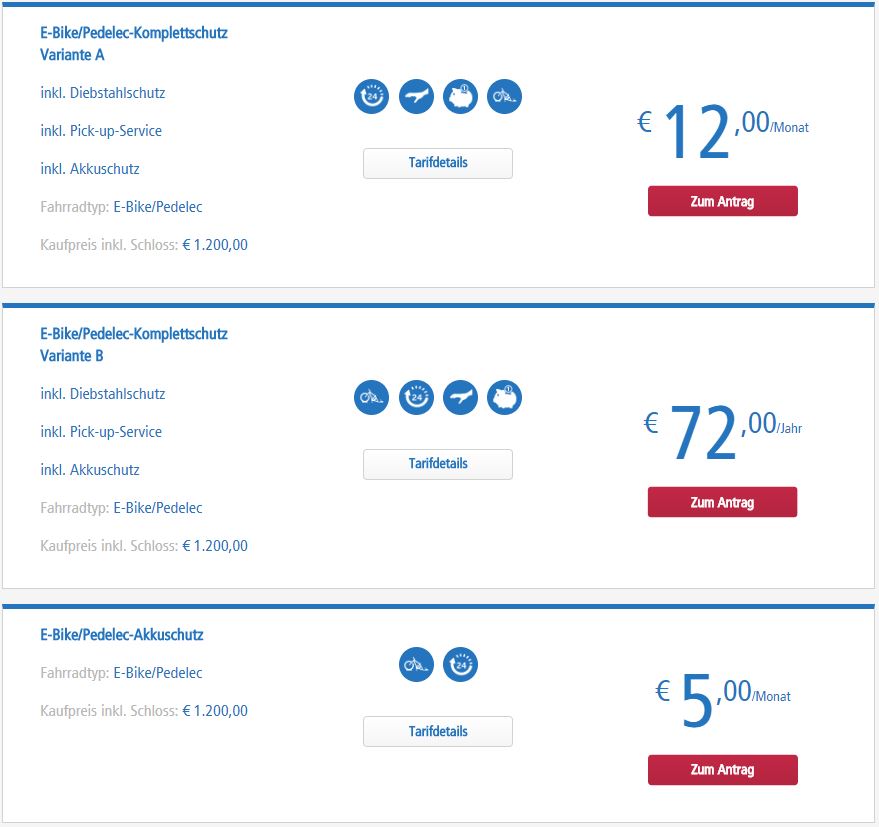The image size is (879, 827).
Task: Click the bicycle icon in Variante A
Action: [505, 96]
